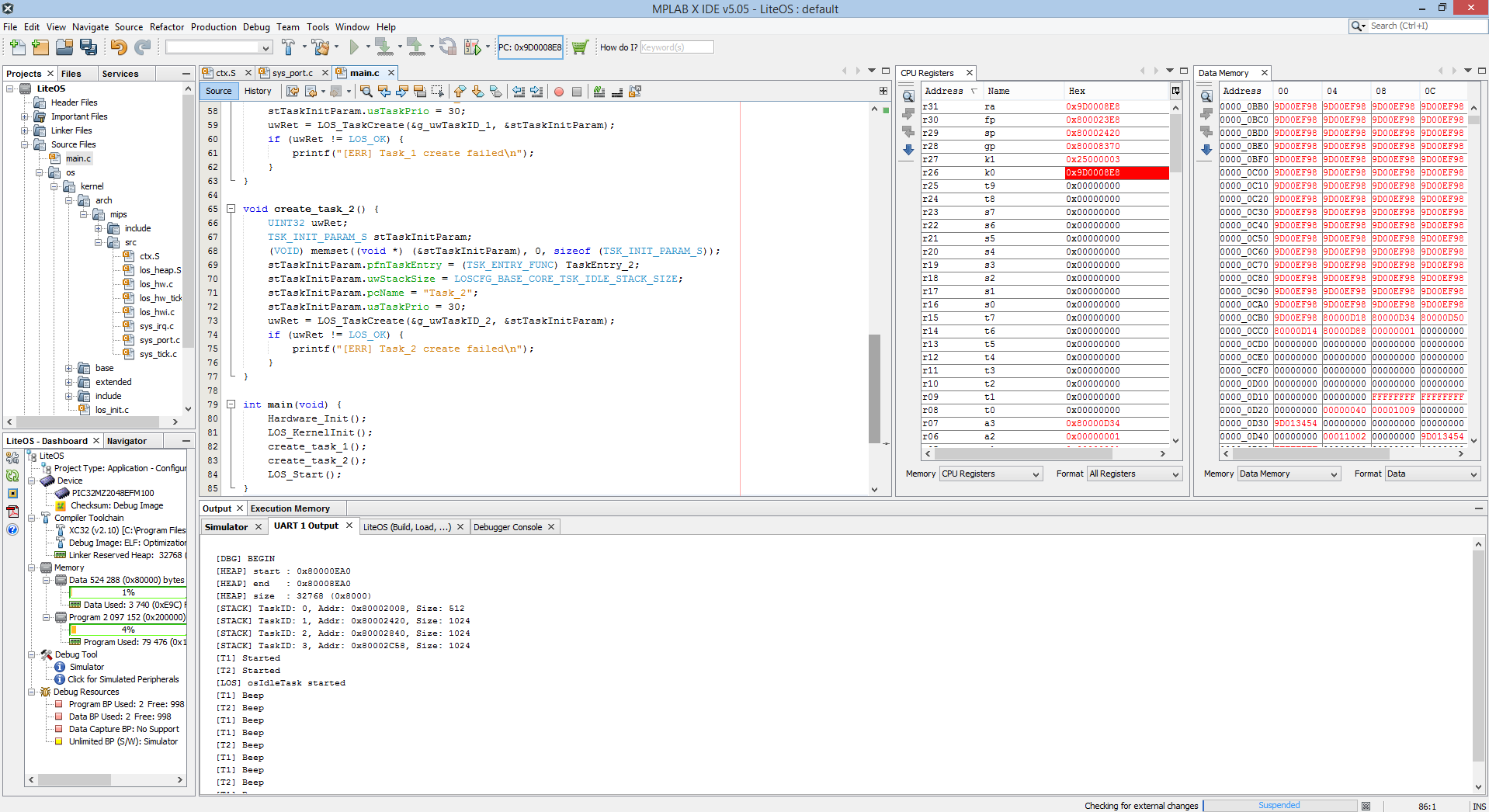
Task: Toggle Highlight Search in editor toolbar
Action: click(x=420, y=92)
